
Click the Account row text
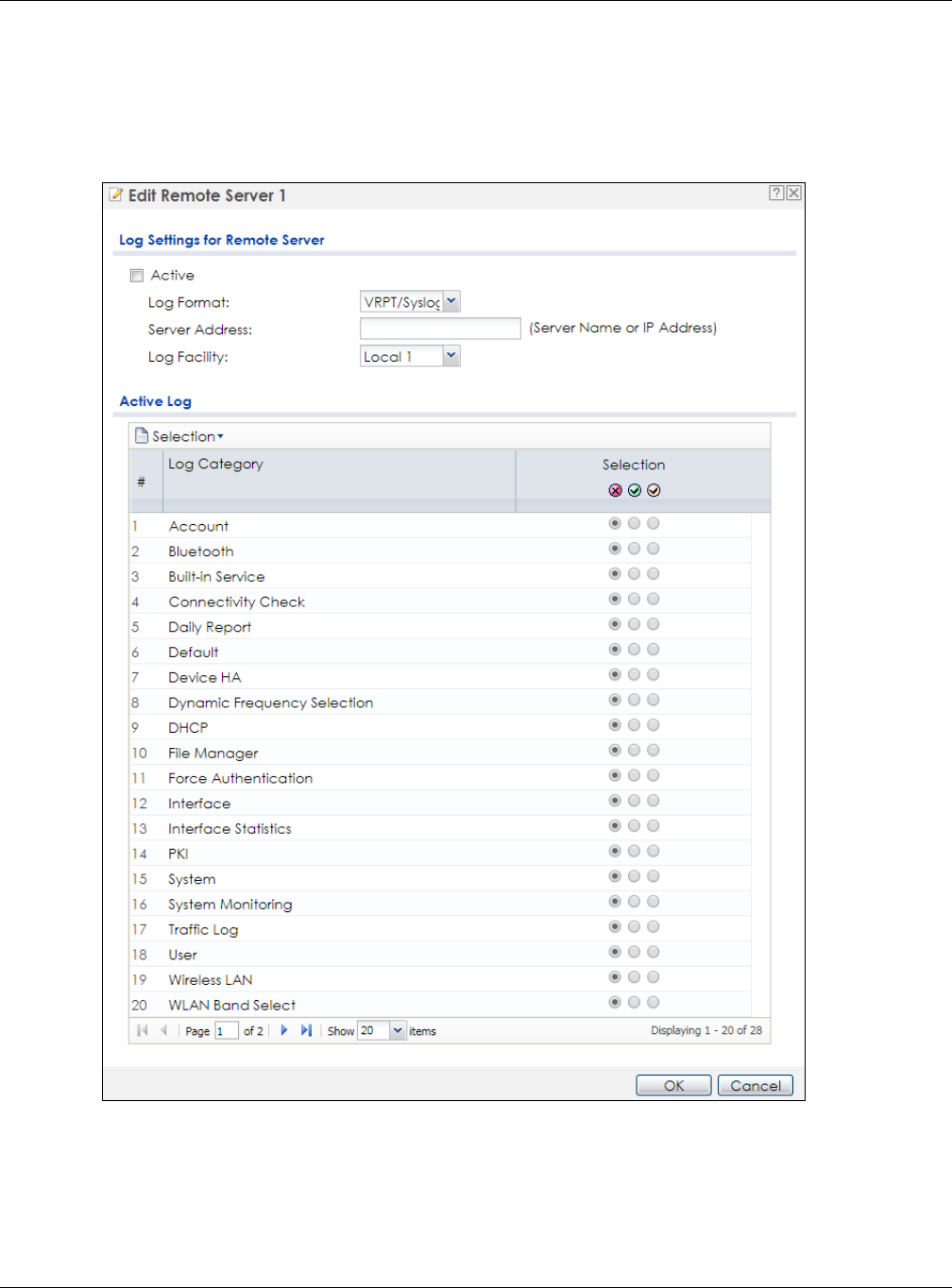coord(198,526)
